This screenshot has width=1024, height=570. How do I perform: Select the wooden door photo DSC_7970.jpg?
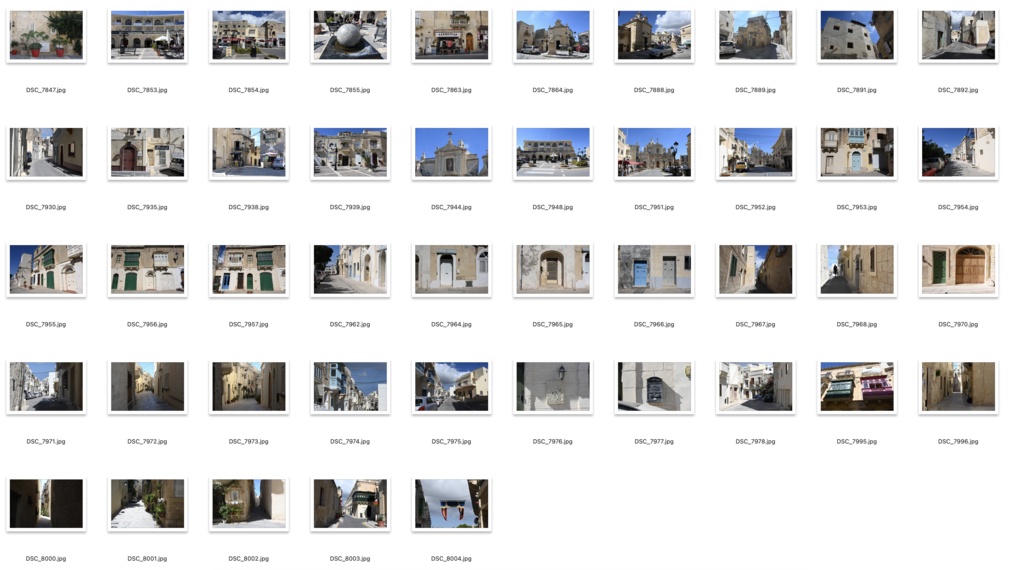point(958,269)
